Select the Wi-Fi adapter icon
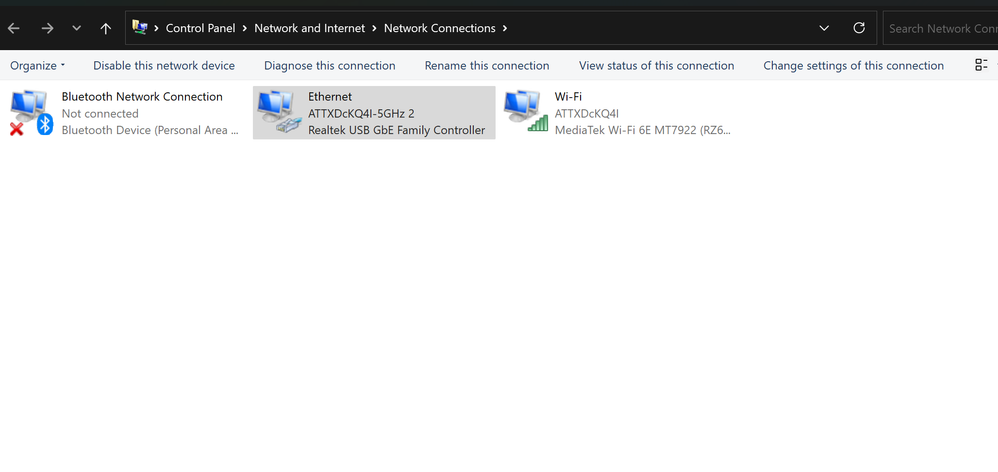 [525, 112]
